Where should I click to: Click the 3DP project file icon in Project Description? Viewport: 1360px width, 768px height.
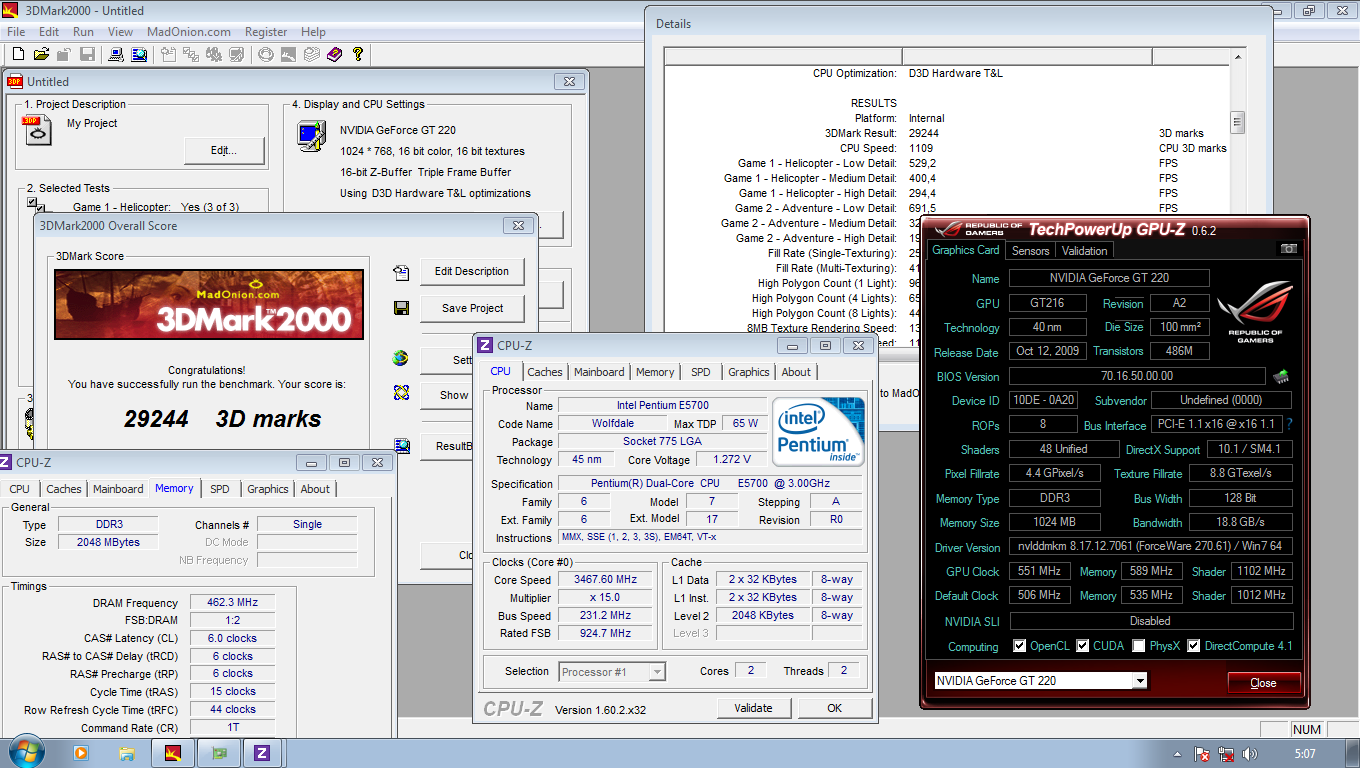[x=36, y=130]
